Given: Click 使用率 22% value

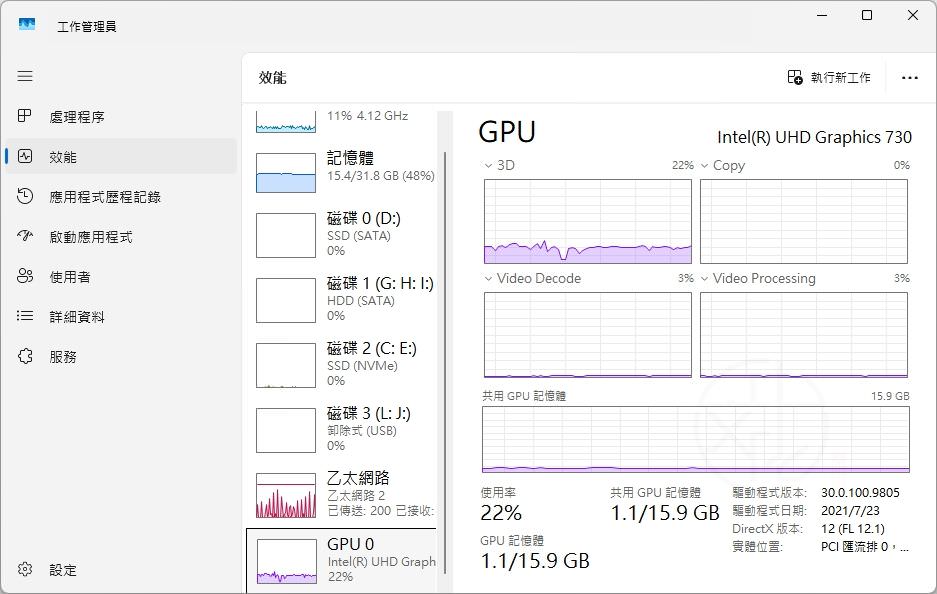Looking at the screenshot, I should [x=501, y=513].
